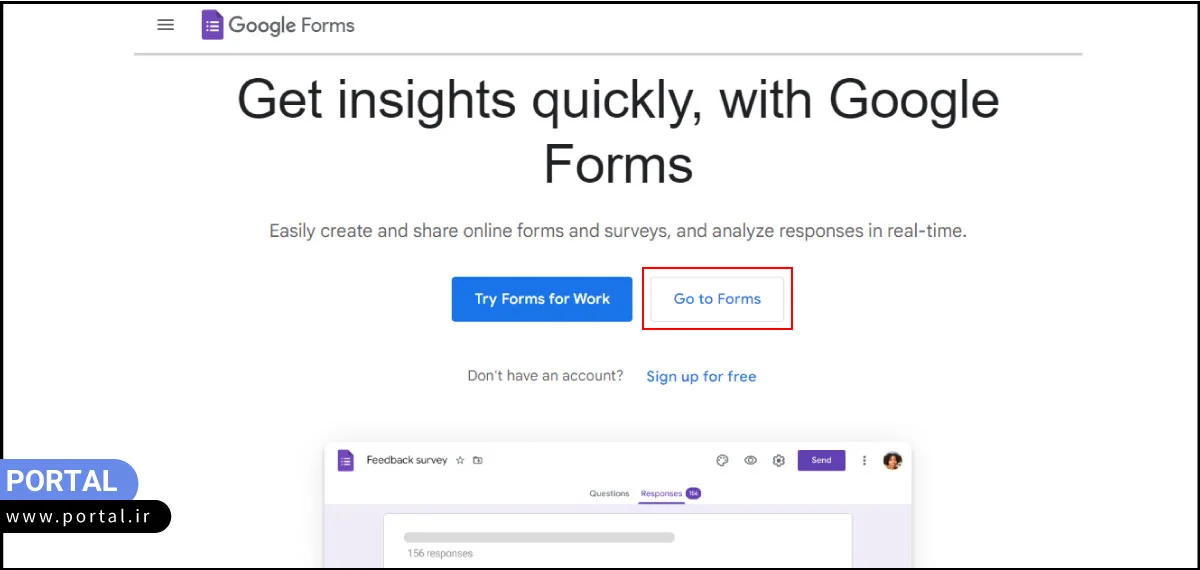Click the Google Forms logo icon
Viewport: 1200px width, 570px height.
(212, 25)
